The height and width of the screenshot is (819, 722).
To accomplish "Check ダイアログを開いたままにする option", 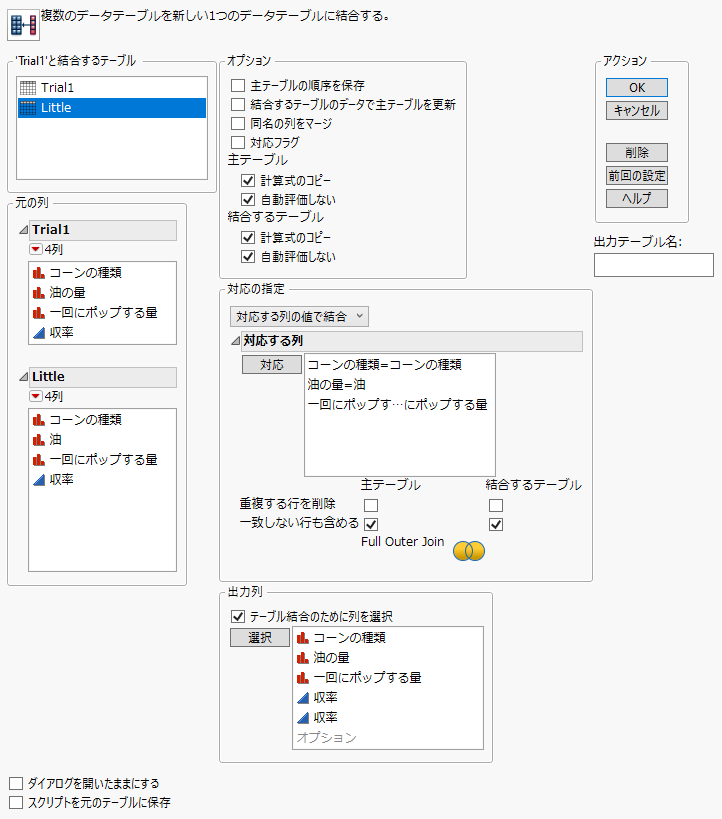I will 15,783.
